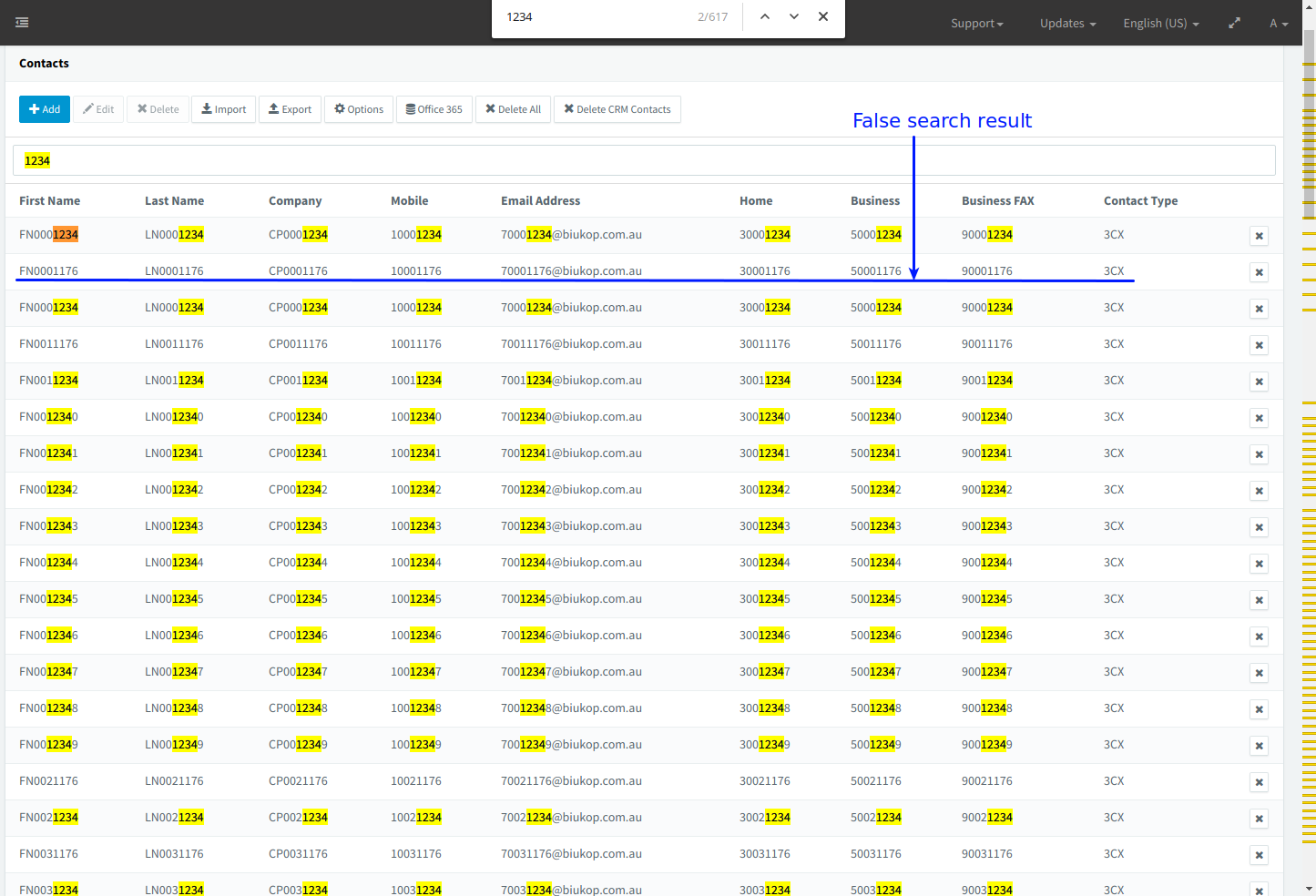Image resolution: width=1316 pixels, height=896 pixels.
Task: Delete contact row FN0001176 with X
Action: (1259, 272)
